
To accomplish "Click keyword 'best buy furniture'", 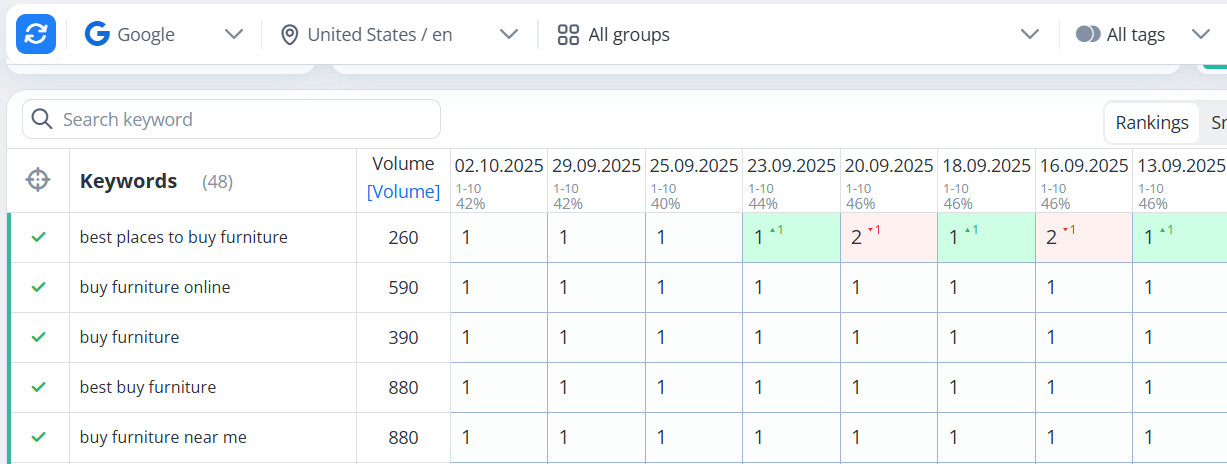I will tap(148, 387).
